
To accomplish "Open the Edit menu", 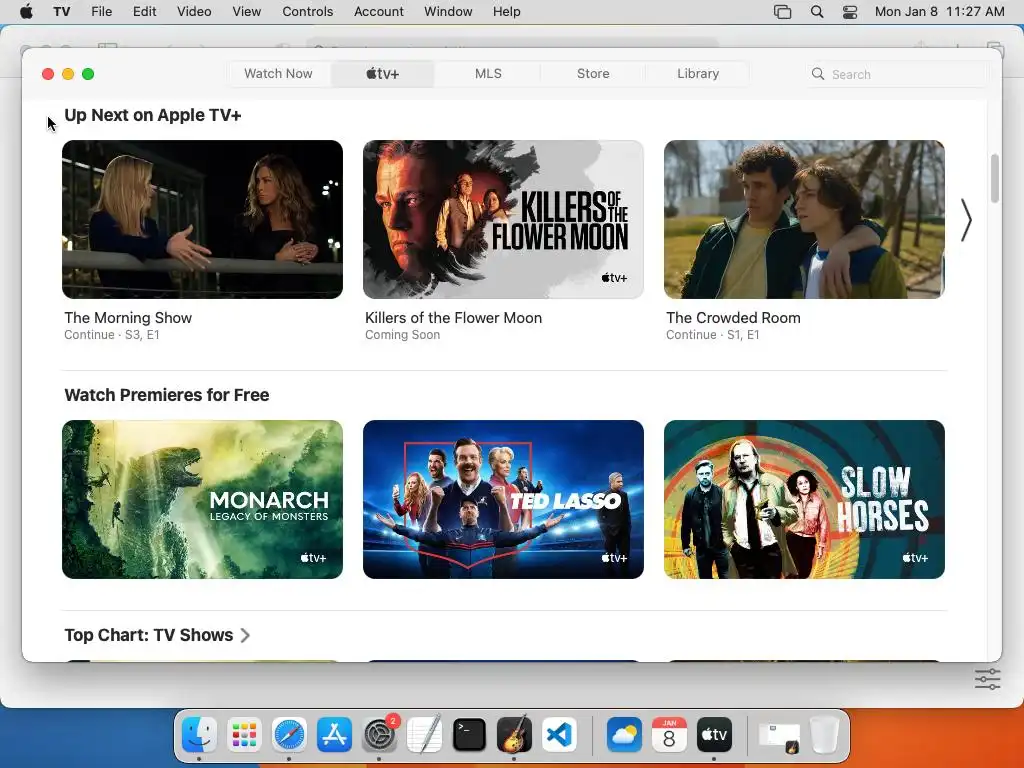I will point(144,11).
